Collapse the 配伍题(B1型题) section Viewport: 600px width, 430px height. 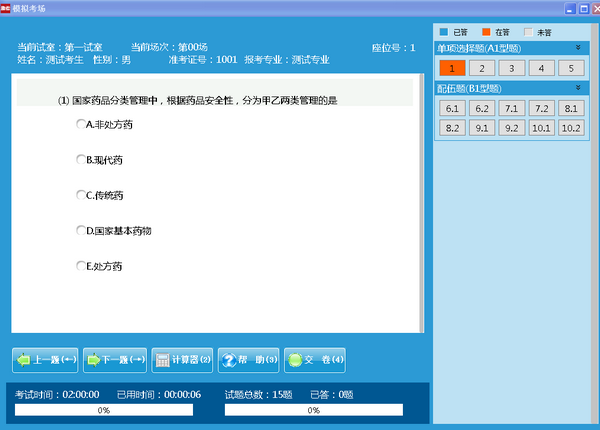[577, 88]
